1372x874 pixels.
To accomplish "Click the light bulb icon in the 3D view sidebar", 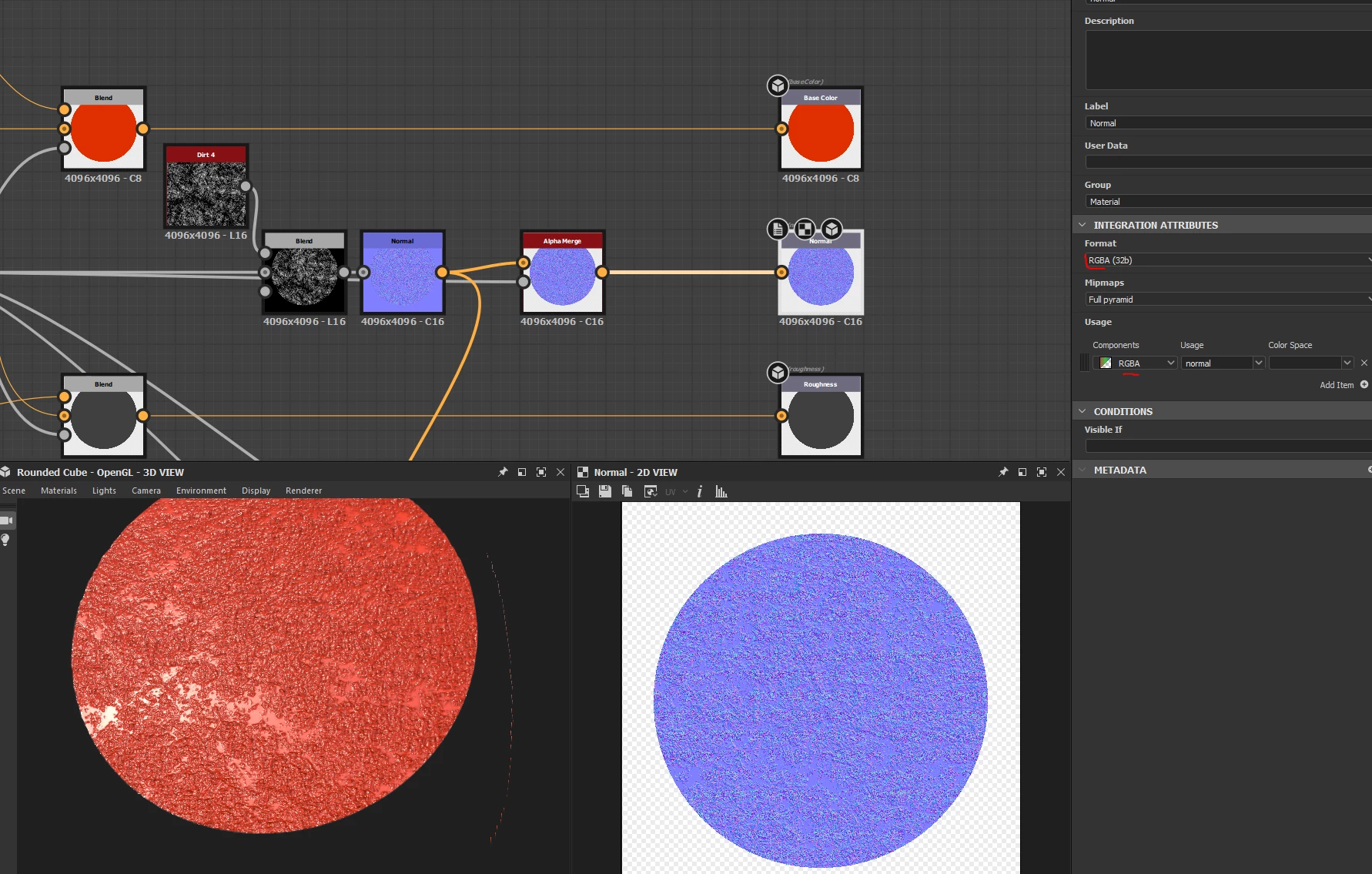I will (5, 540).
